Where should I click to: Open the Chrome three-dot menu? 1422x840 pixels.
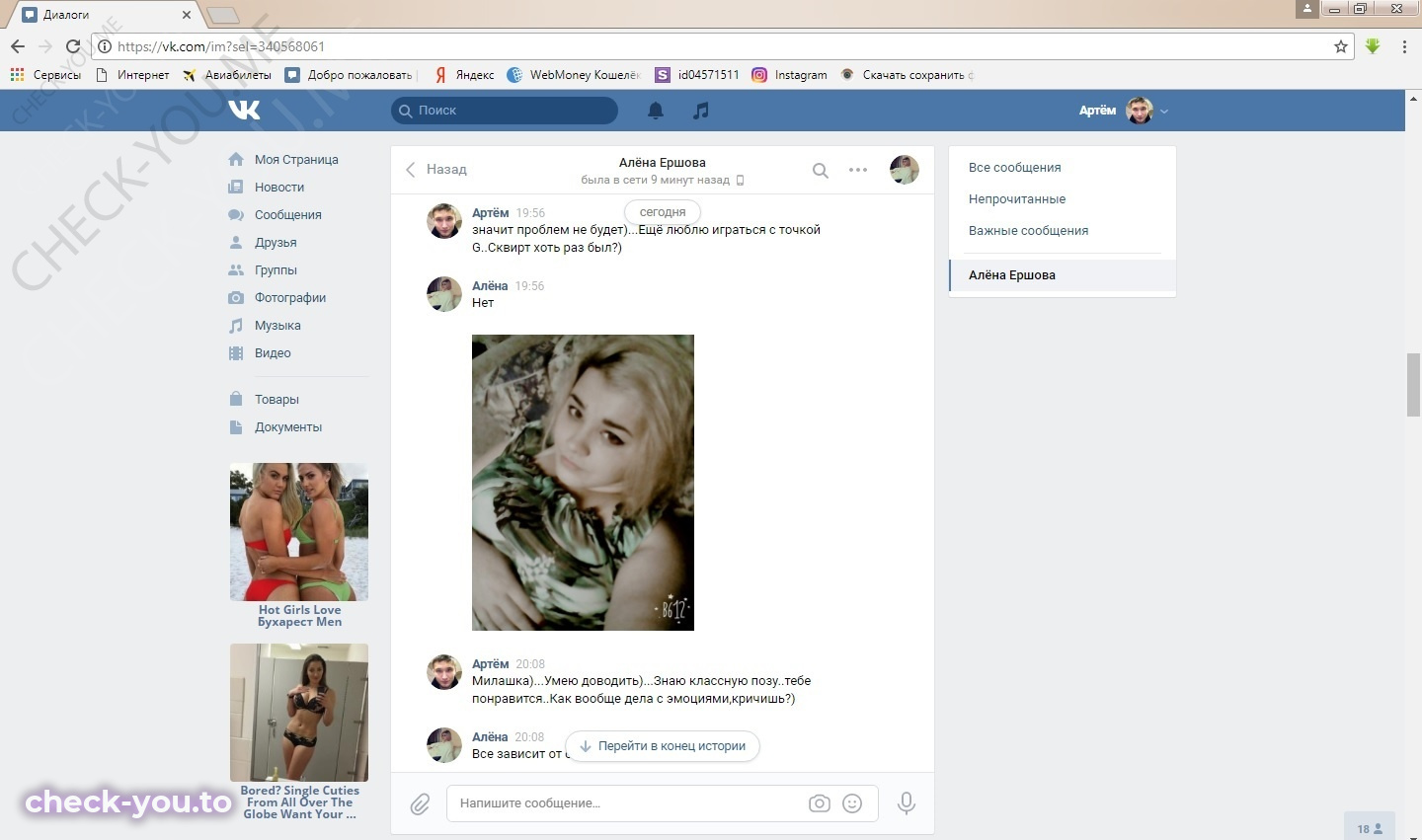pyautogui.click(x=1404, y=46)
